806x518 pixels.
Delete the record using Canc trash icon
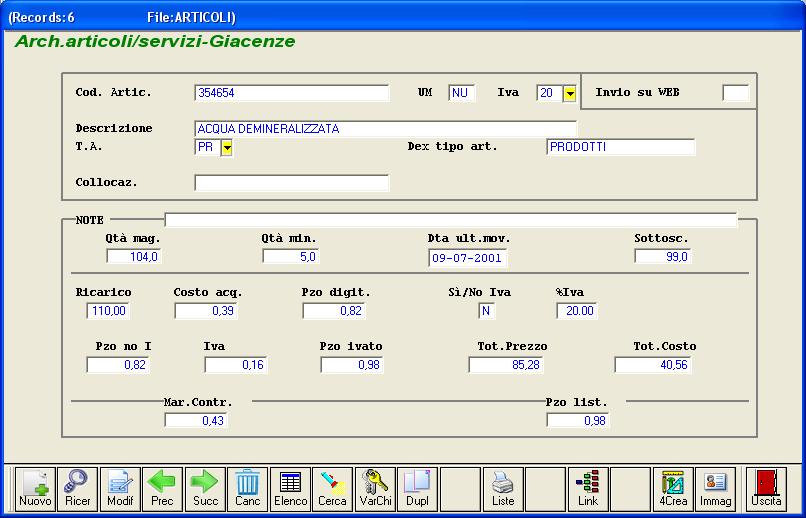tap(248, 489)
